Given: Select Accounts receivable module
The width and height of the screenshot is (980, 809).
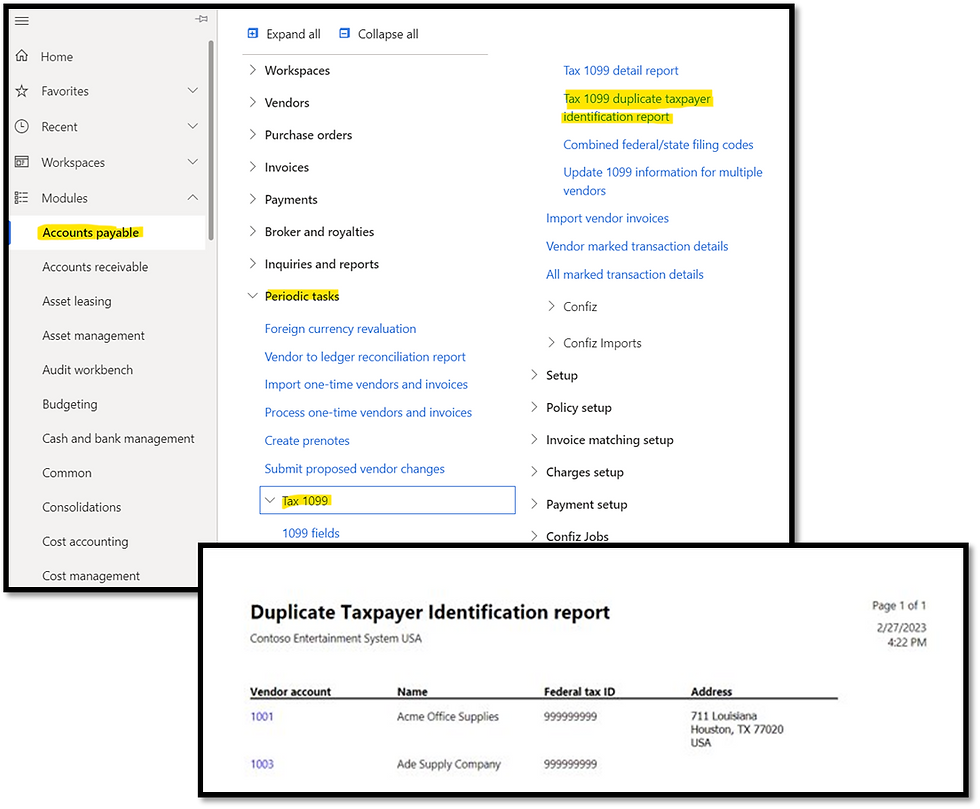Looking at the screenshot, I should (x=95, y=267).
